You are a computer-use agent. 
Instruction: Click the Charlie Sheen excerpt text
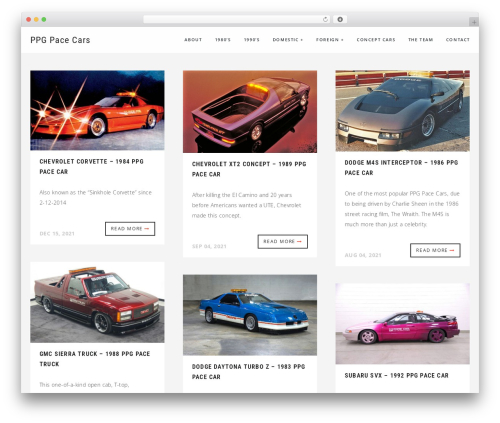pyautogui.click(x=402, y=209)
